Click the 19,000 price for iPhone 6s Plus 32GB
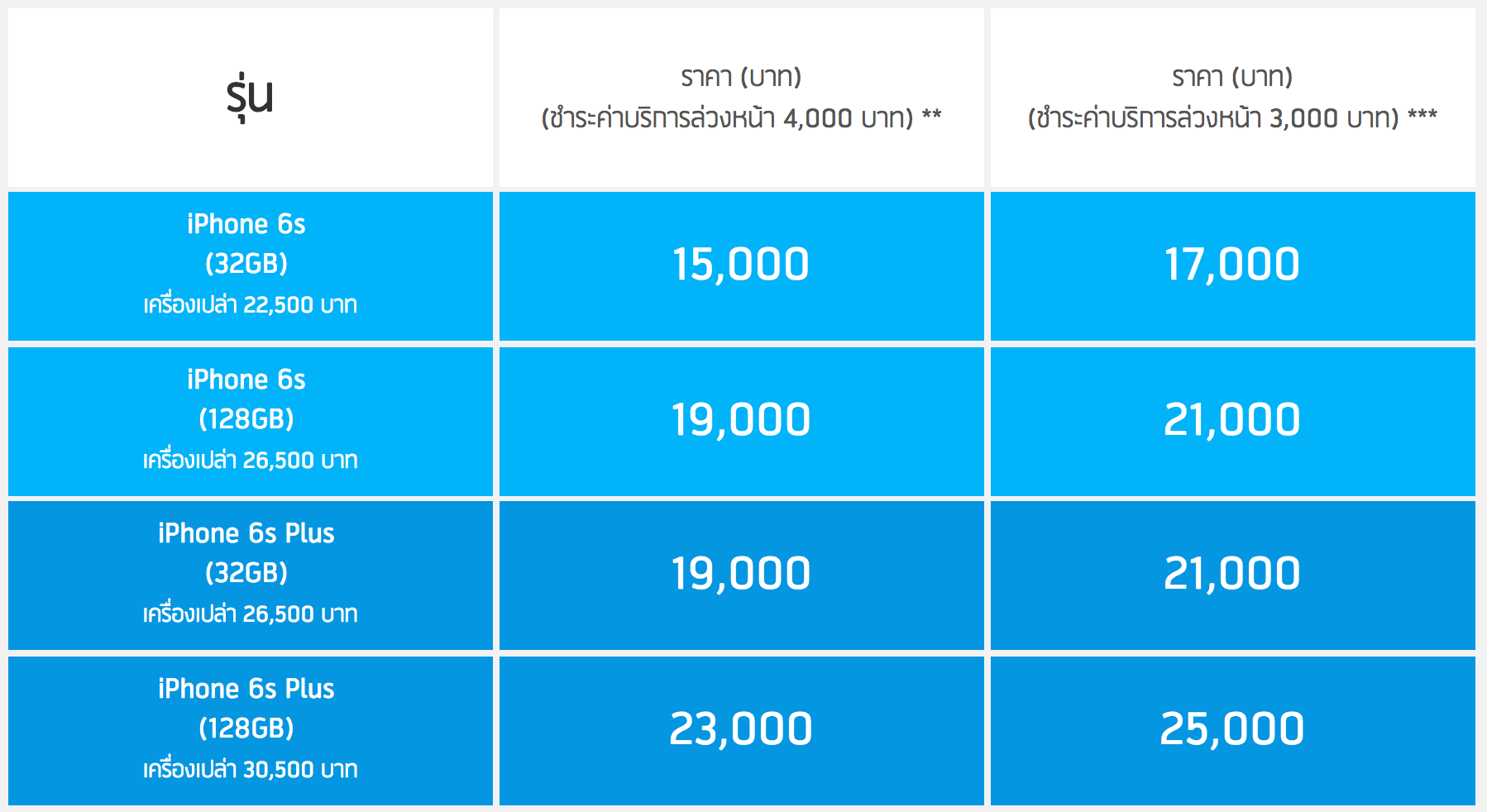Screen dimensions: 1487x812 pos(741,574)
